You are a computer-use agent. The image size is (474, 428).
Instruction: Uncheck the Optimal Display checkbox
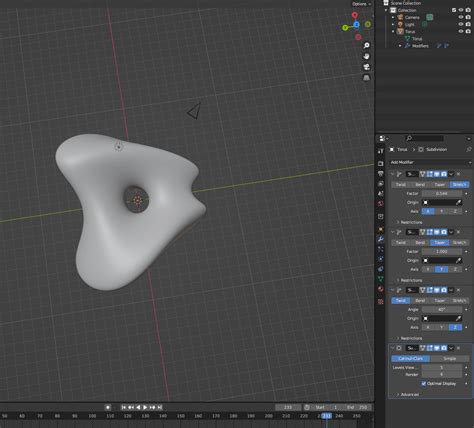(424, 383)
